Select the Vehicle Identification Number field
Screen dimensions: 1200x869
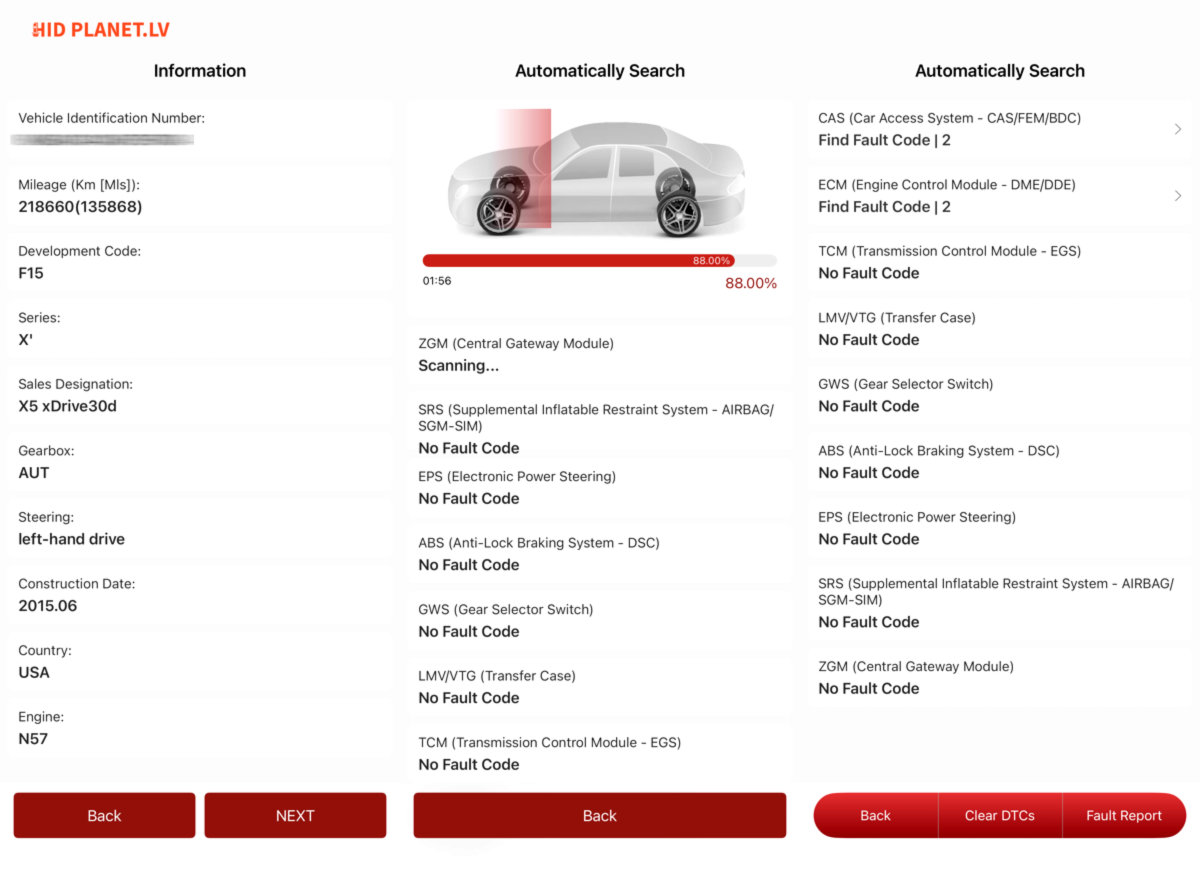200,129
